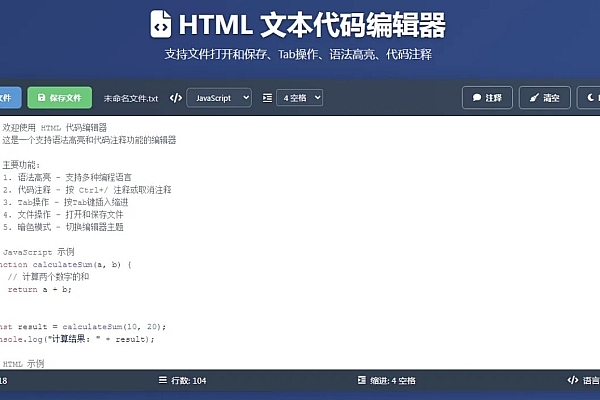Click the return a + b; line
The height and width of the screenshot is (400, 600).
pyautogui.click(x=39, y=289)
